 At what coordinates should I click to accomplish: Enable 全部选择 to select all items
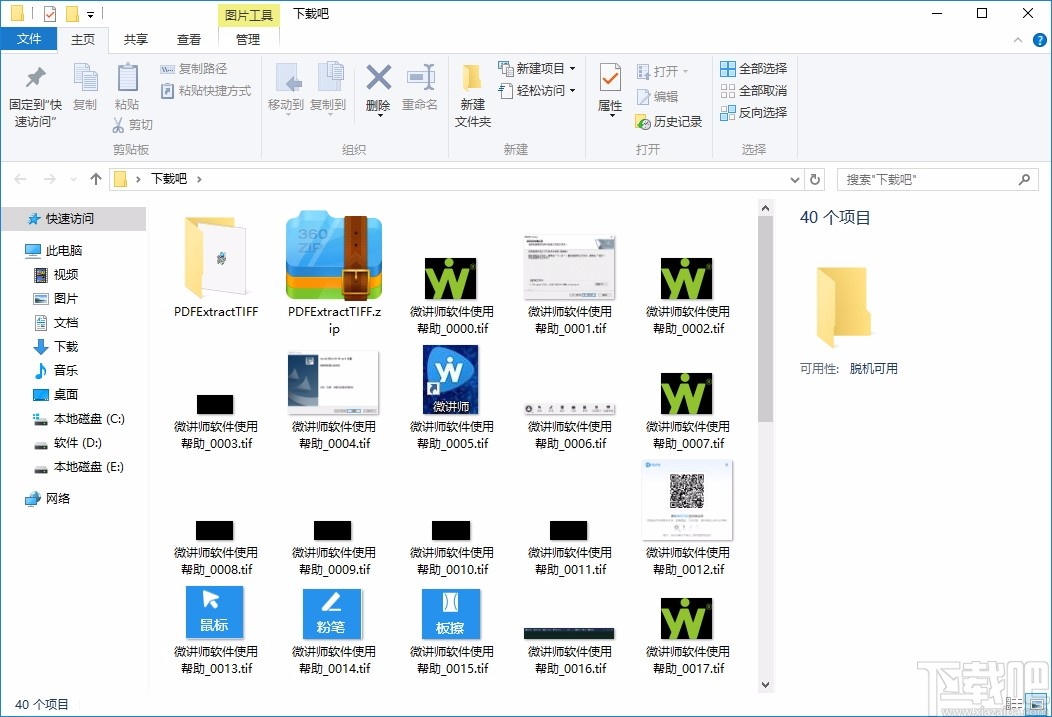(752, 68)
